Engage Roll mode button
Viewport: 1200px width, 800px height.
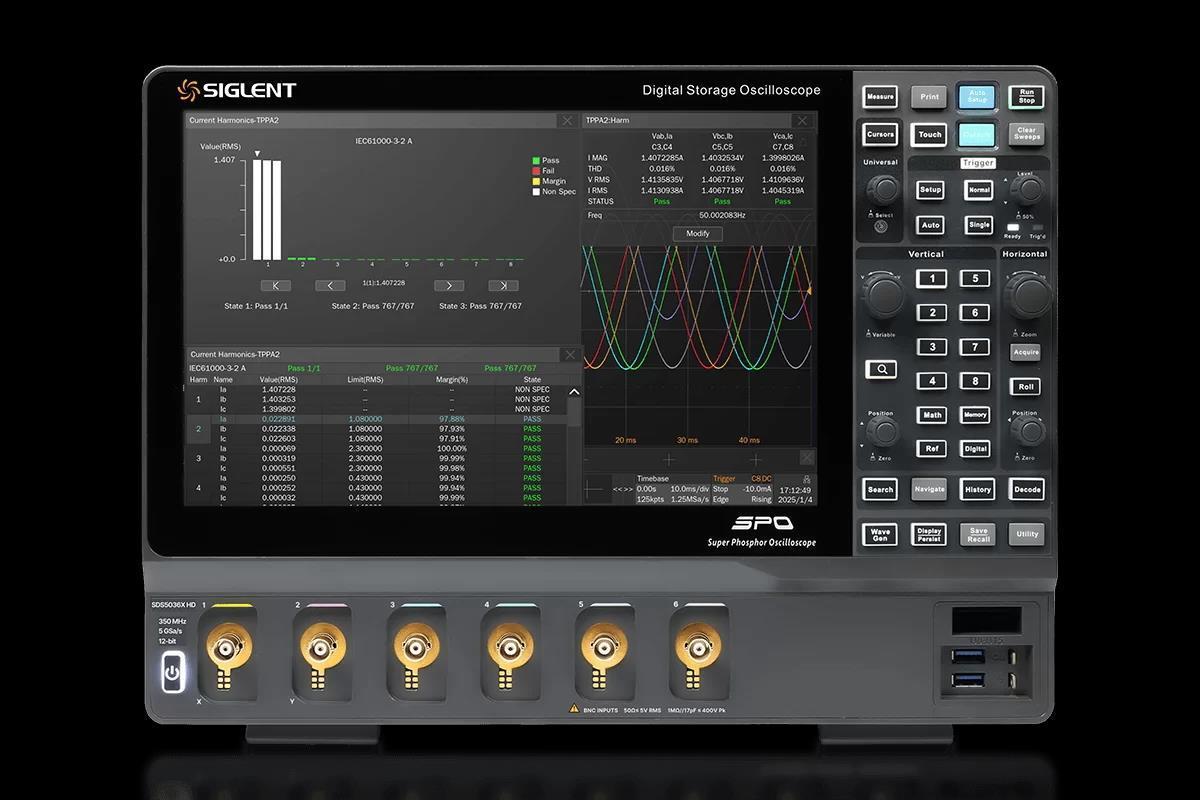pyautogui.click(x=1025, y=386)
